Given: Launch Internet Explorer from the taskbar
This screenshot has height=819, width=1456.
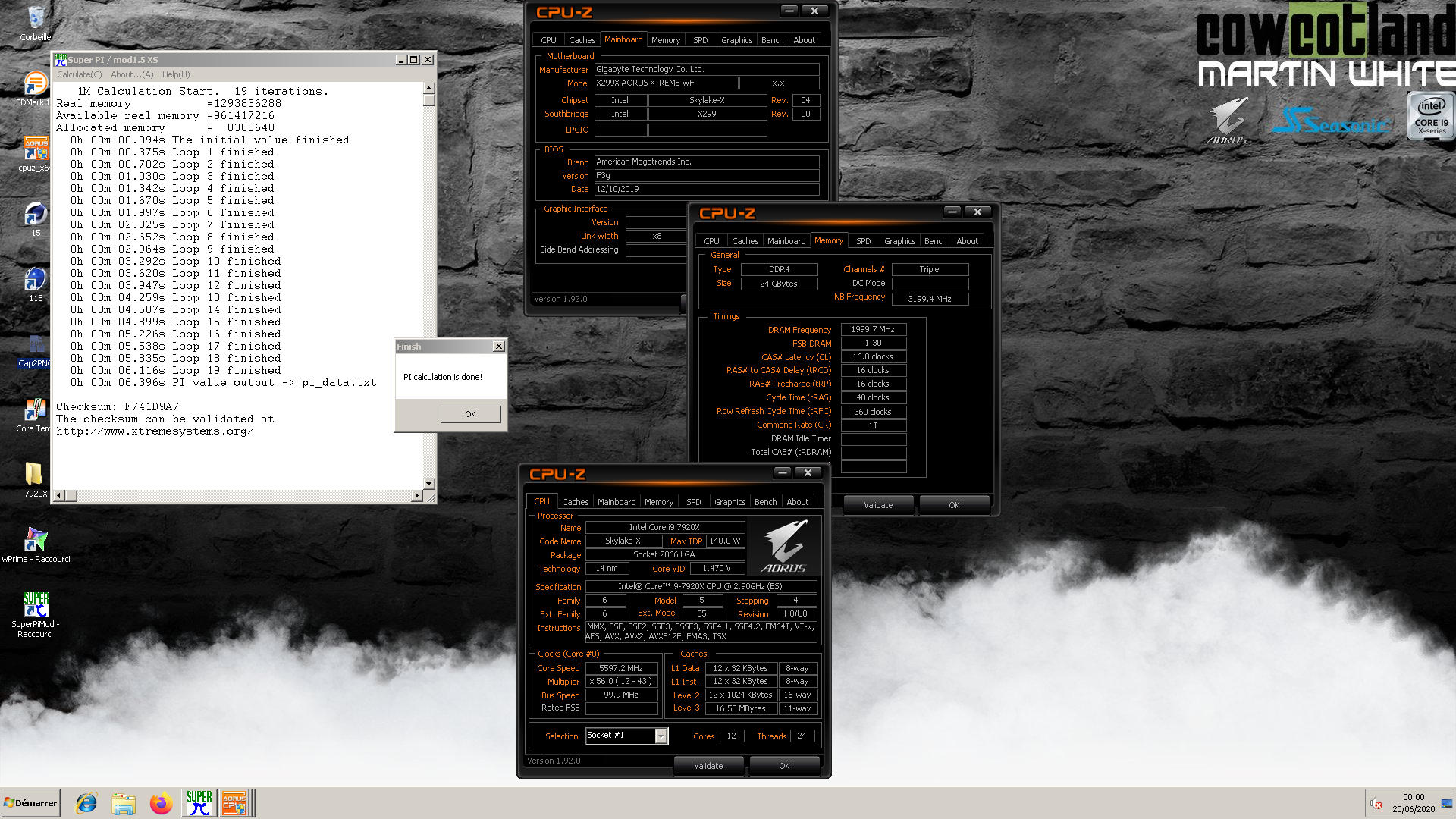Looking at the screenshot, I should [x=86, y=803].
